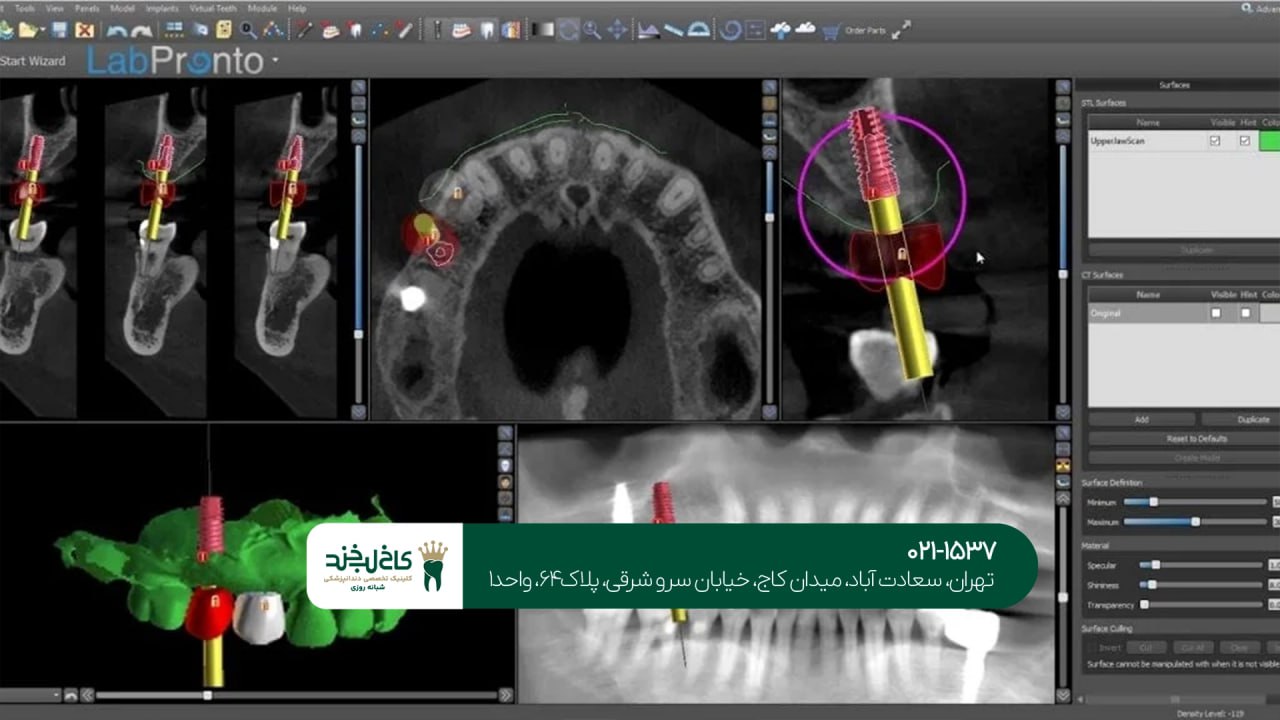Toggle Visible checkbox for UpperJawScan surface

coord(1215,141)
